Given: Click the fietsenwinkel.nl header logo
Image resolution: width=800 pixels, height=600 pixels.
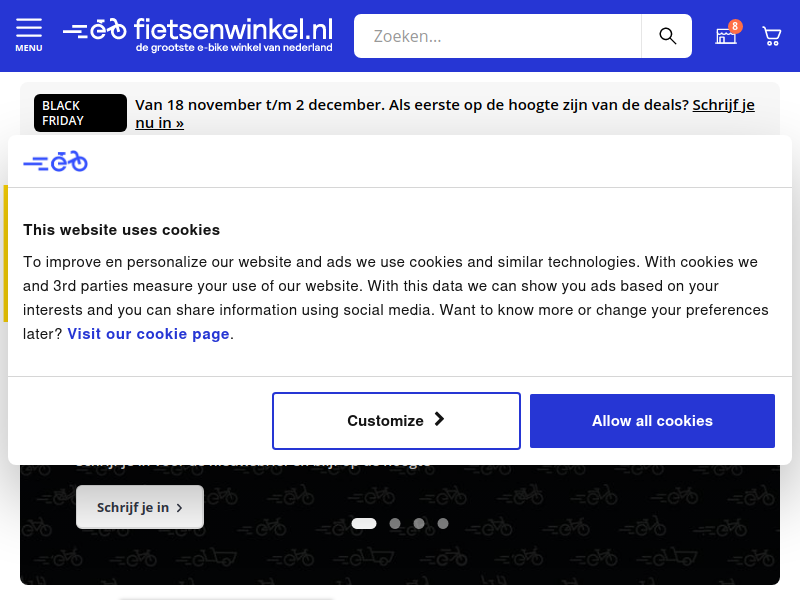Looking at the screenshot, I should tap(198, 35).
